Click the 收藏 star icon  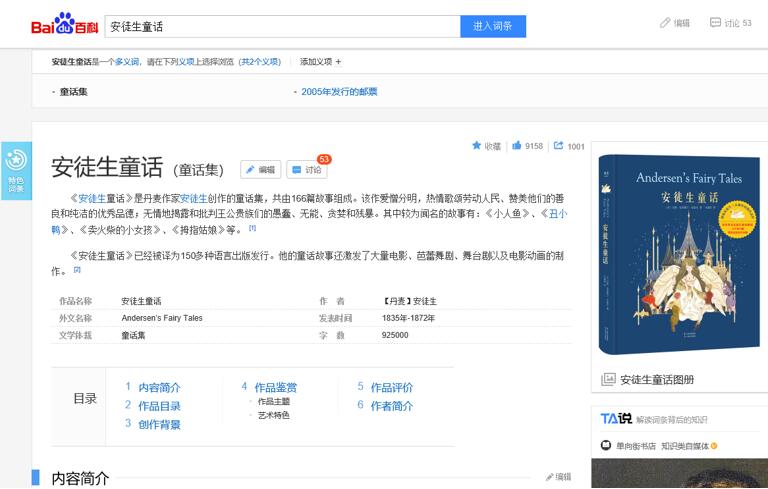476,146
